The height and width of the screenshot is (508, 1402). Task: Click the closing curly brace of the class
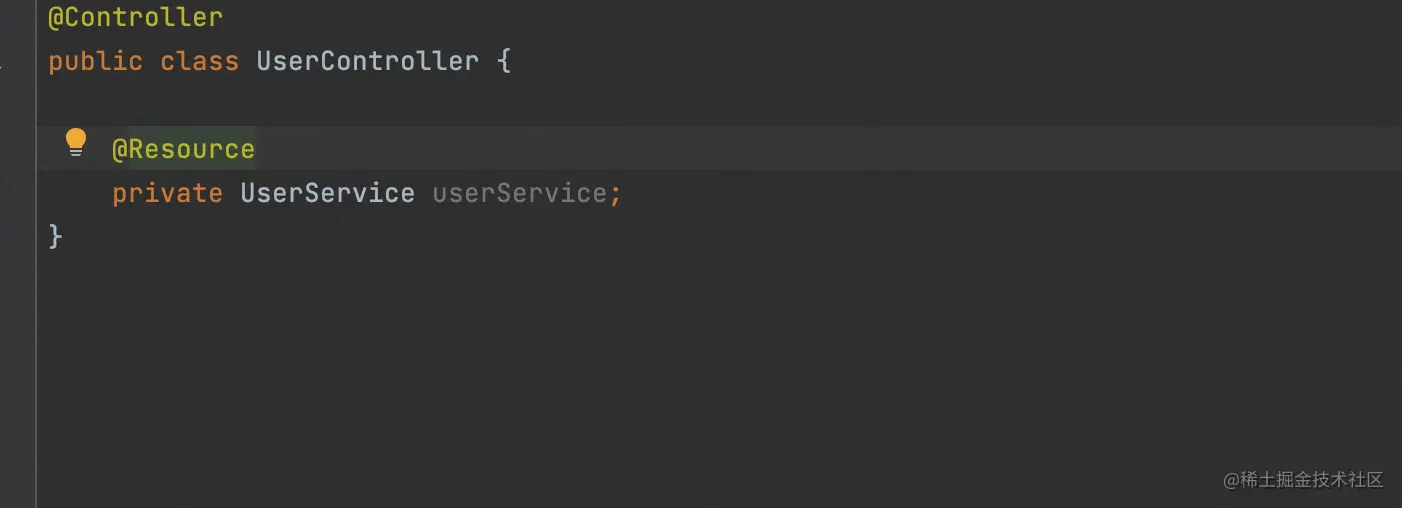pos(56,237)
